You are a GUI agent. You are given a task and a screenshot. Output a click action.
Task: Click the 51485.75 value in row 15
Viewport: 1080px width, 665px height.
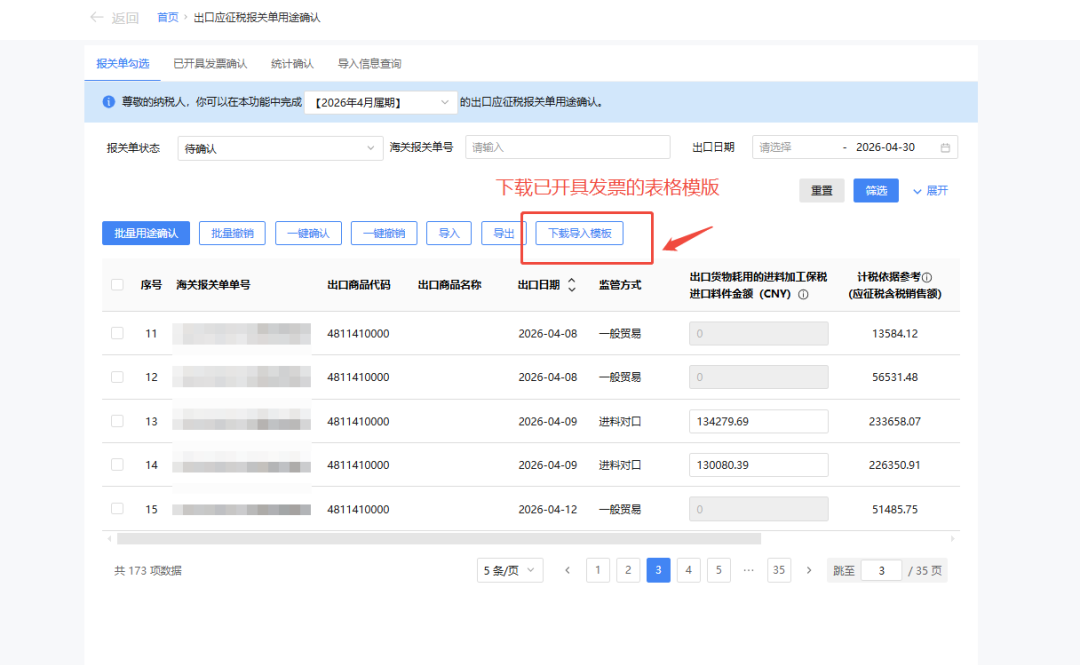[895, 509]
